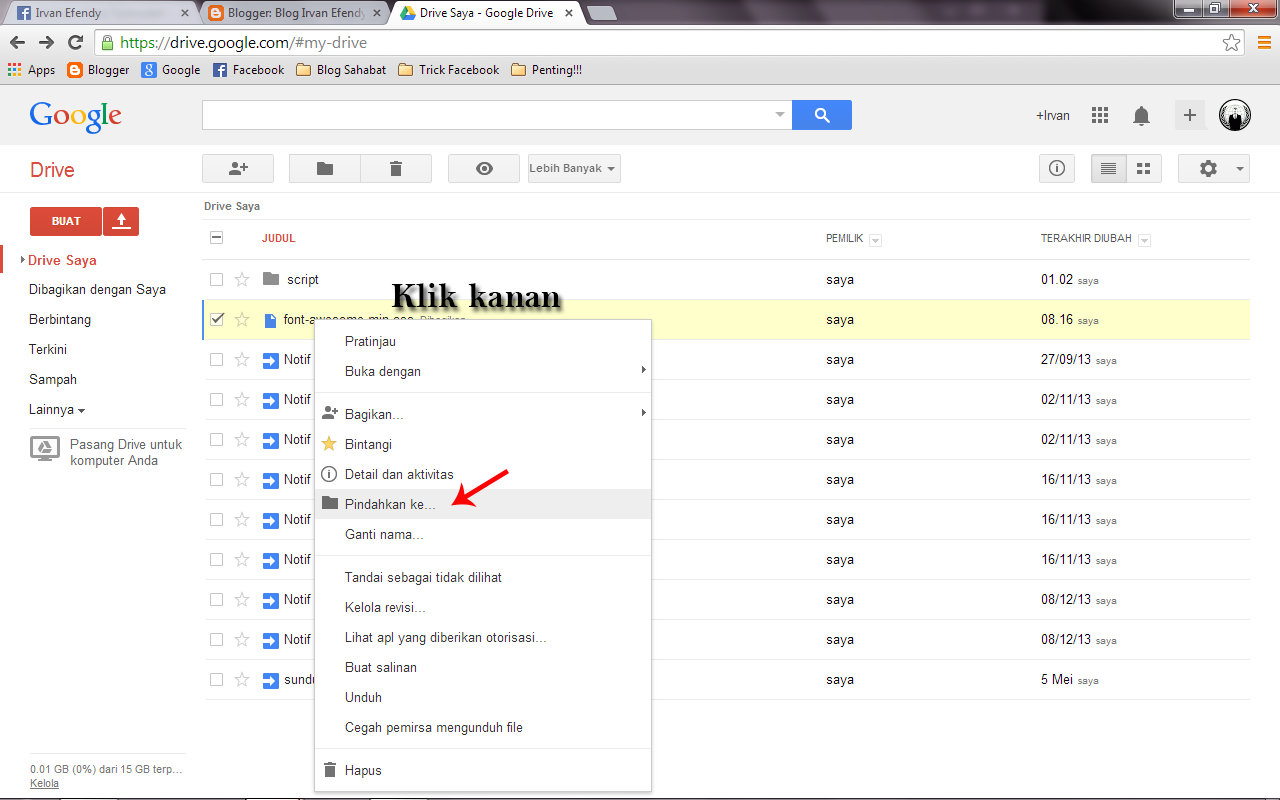Tick the checkbox for the script folder
Screen dimensions: 1280x800
click(x=217, y=280)
